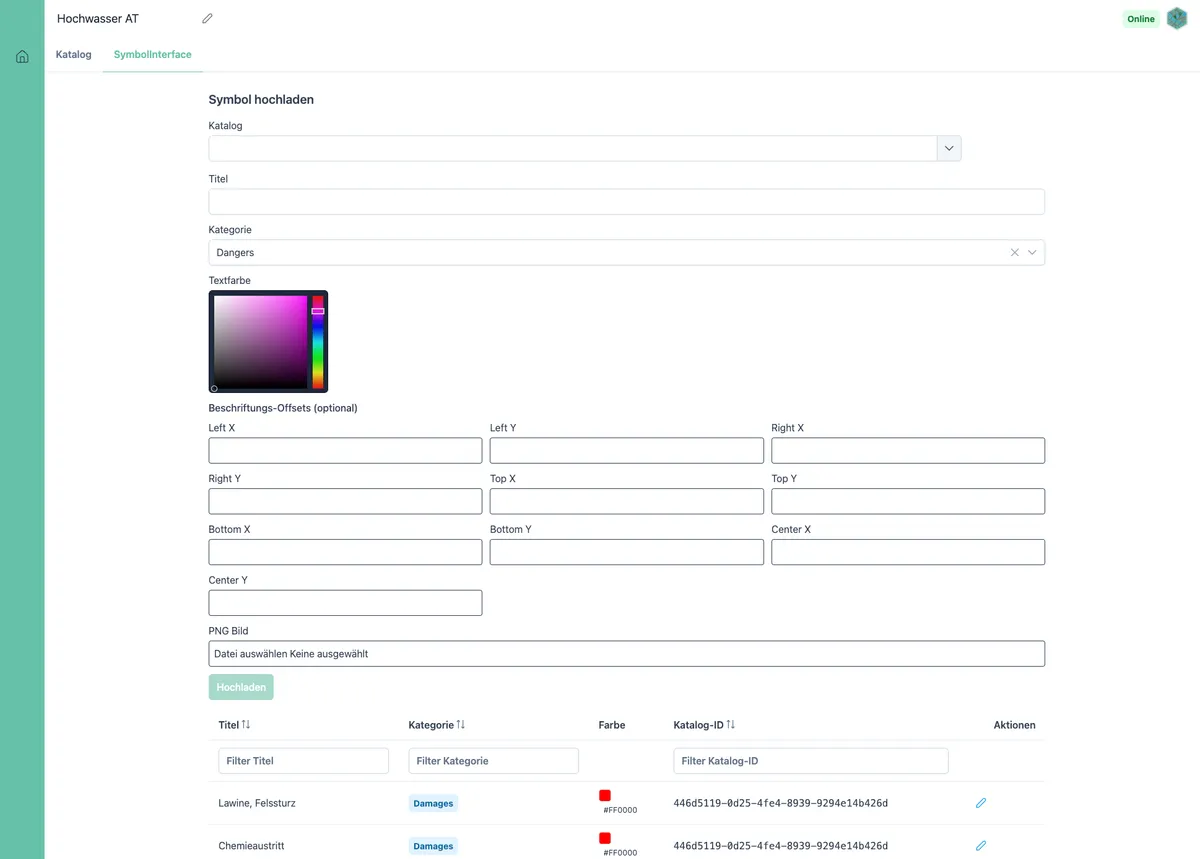Open the Katalog selection via chevron arrow

pos(949,148)
